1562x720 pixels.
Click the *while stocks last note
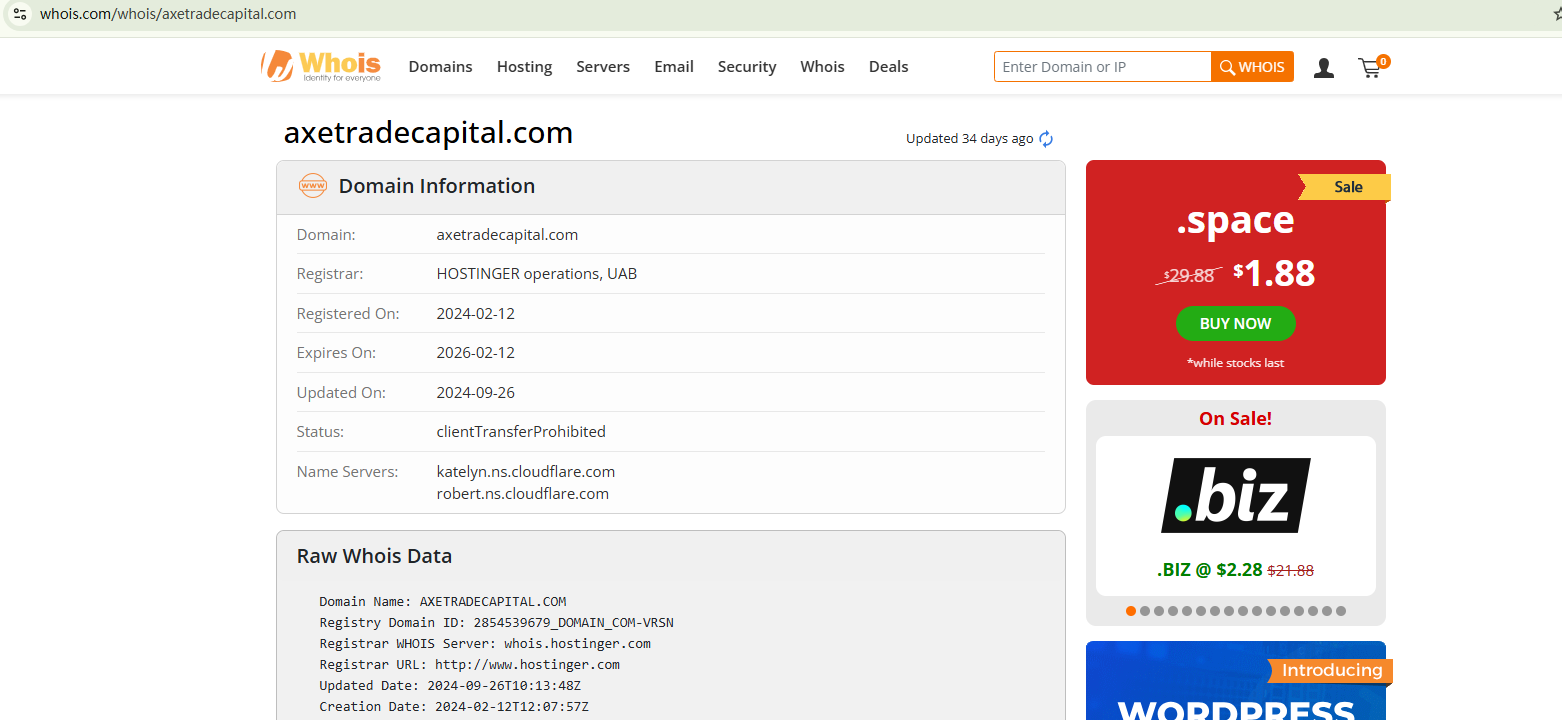pyautogui.click(x=1236, y=363)
